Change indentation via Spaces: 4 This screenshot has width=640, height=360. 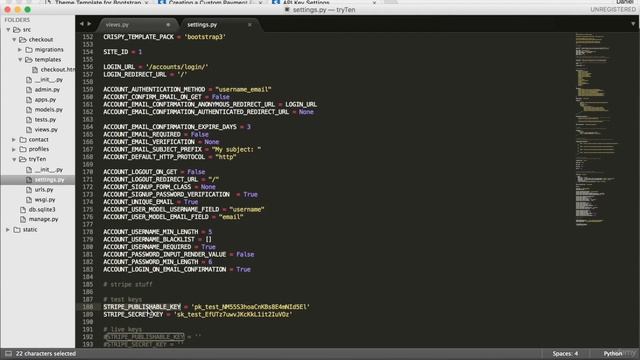pyautogui.click(x=565, y=353)
